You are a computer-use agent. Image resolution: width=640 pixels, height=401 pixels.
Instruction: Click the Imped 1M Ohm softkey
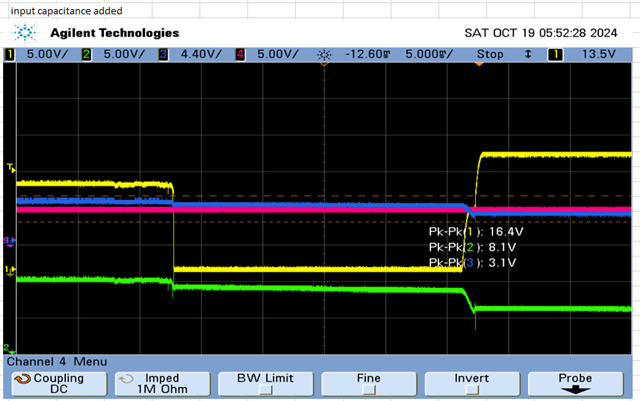click(x=163, y=384)
